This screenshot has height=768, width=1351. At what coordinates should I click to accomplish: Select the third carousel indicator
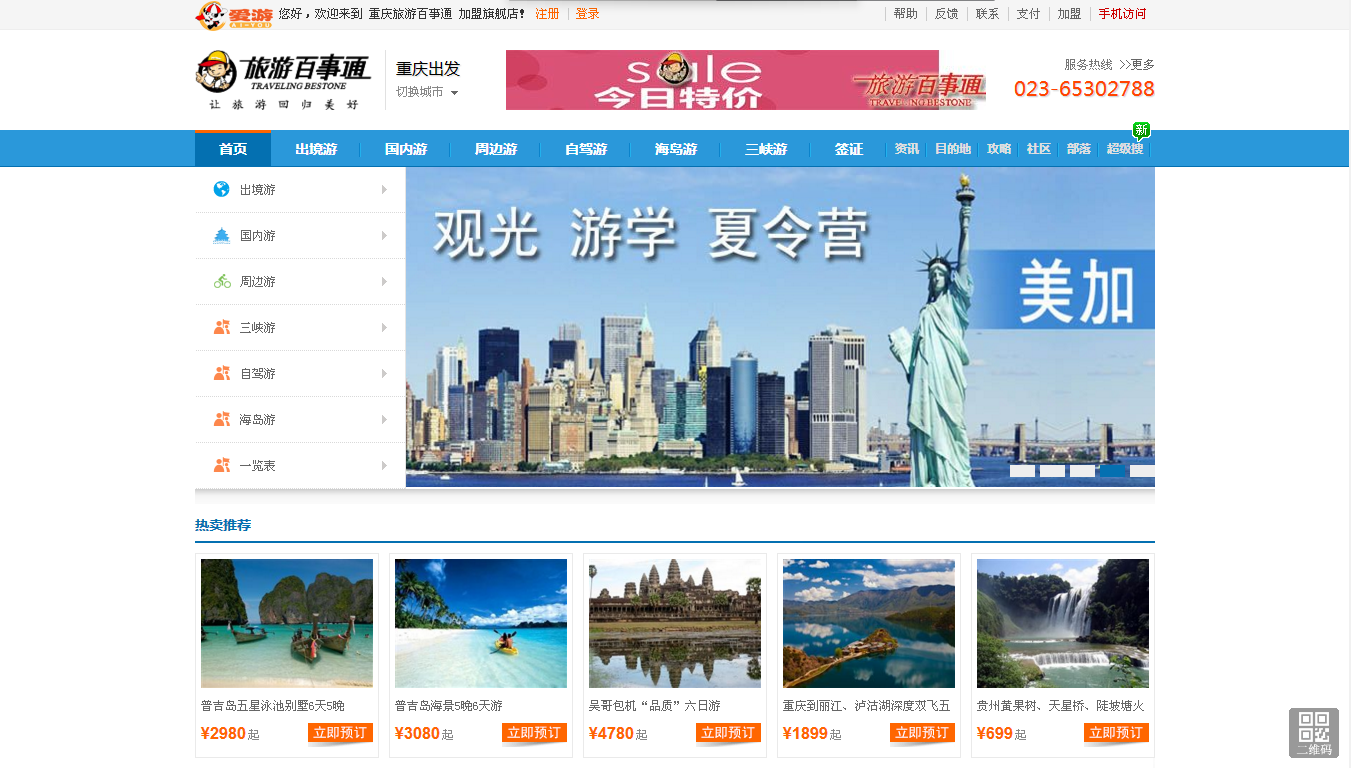point(1082,471)
